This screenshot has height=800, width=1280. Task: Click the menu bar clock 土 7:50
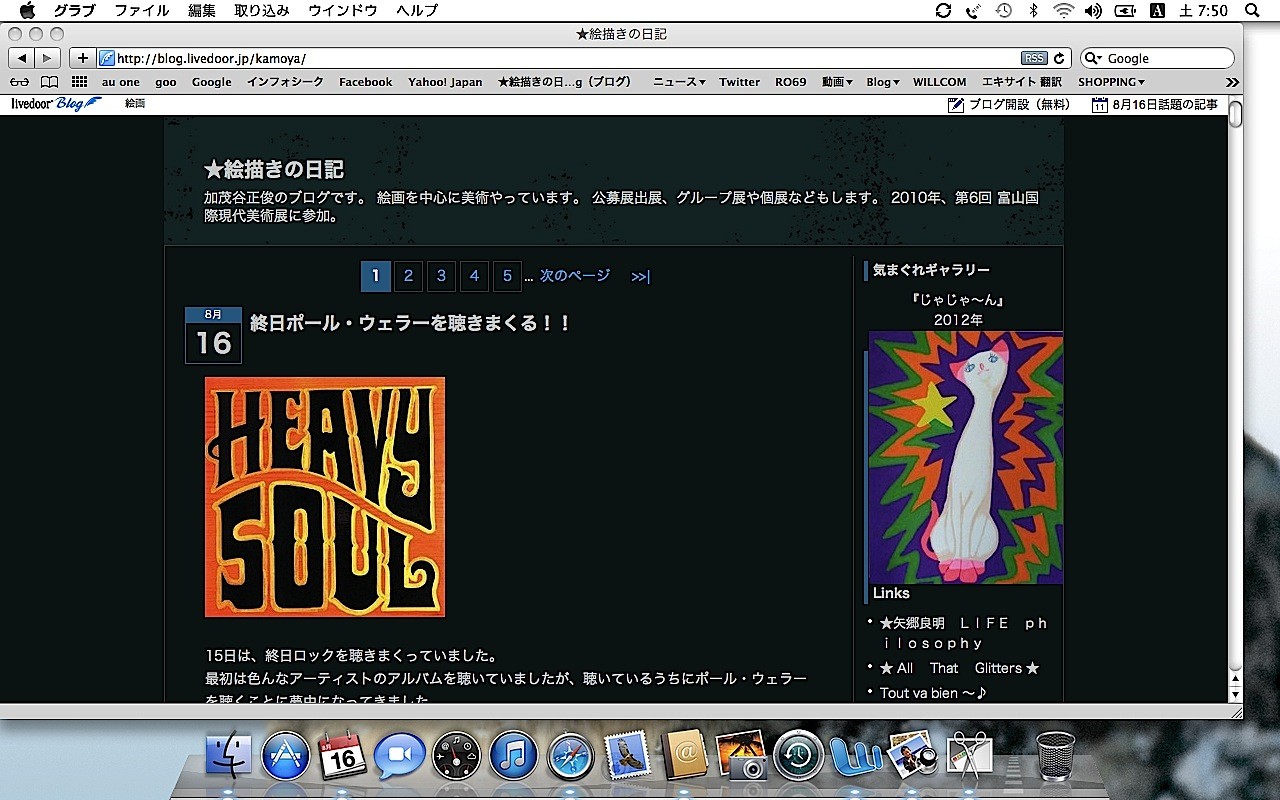tap(1204, 10)
